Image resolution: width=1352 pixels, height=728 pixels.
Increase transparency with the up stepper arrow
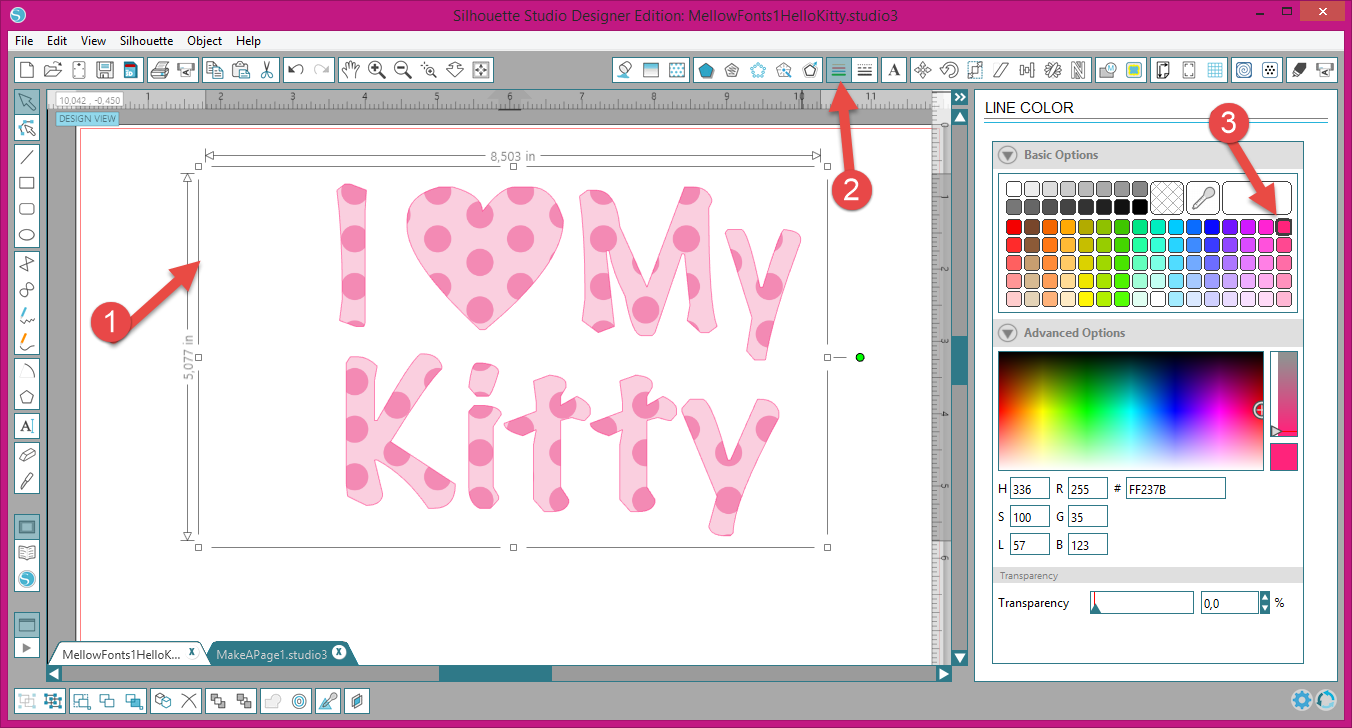coord(1265,598)
